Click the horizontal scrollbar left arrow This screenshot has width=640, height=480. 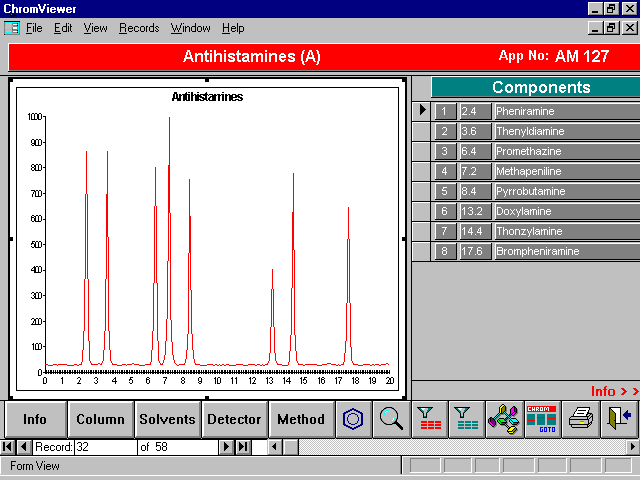274,447
